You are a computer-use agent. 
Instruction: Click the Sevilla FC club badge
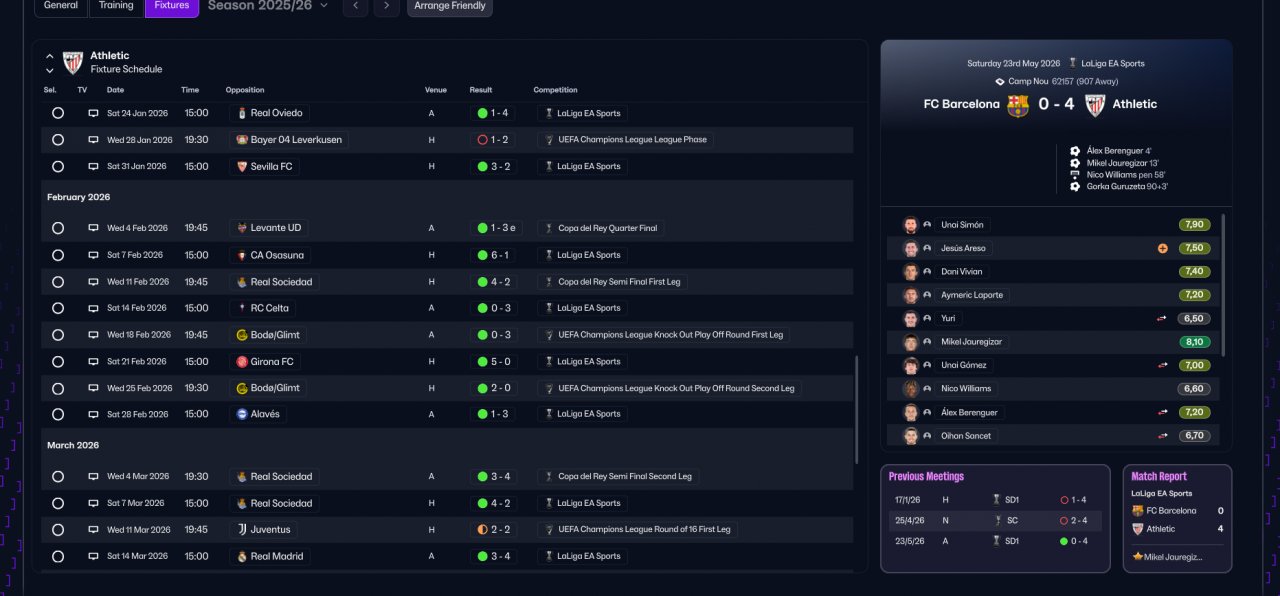(240, 167)
